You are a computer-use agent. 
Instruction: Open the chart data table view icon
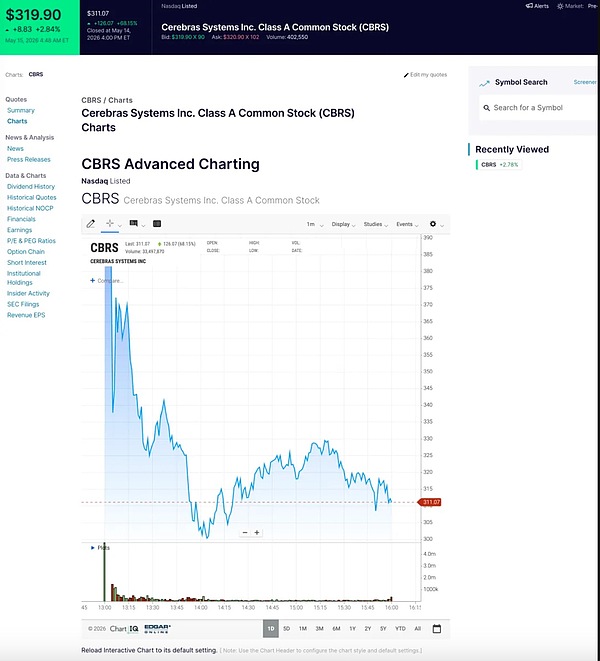click(157, 224)
